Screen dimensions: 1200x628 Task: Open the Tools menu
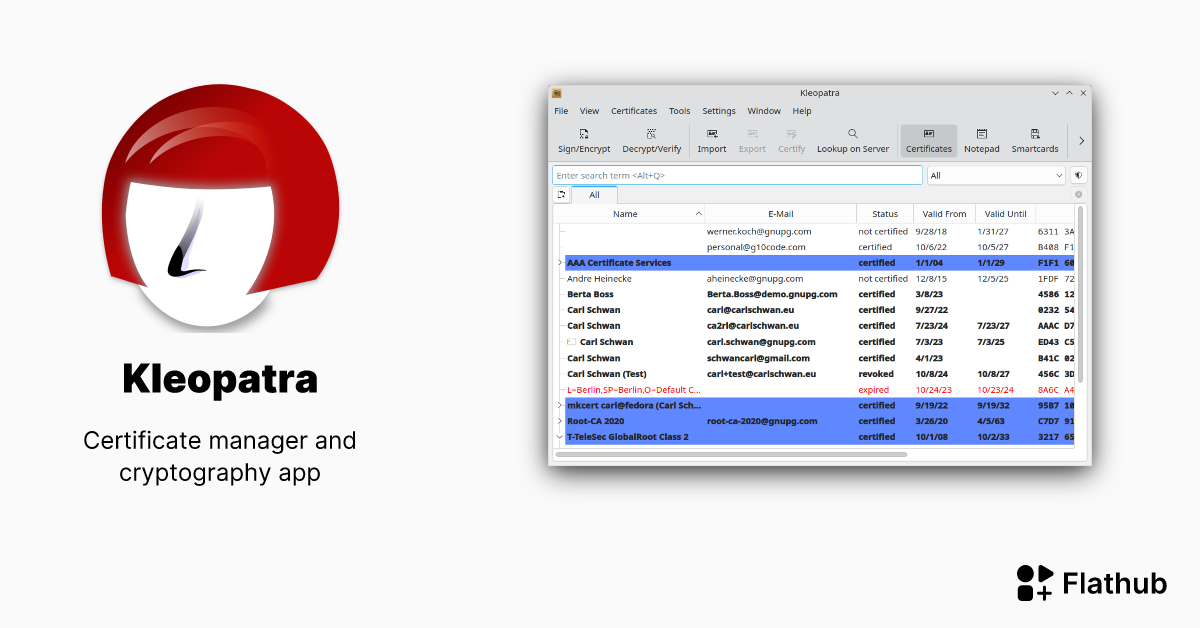coord(680,111)
